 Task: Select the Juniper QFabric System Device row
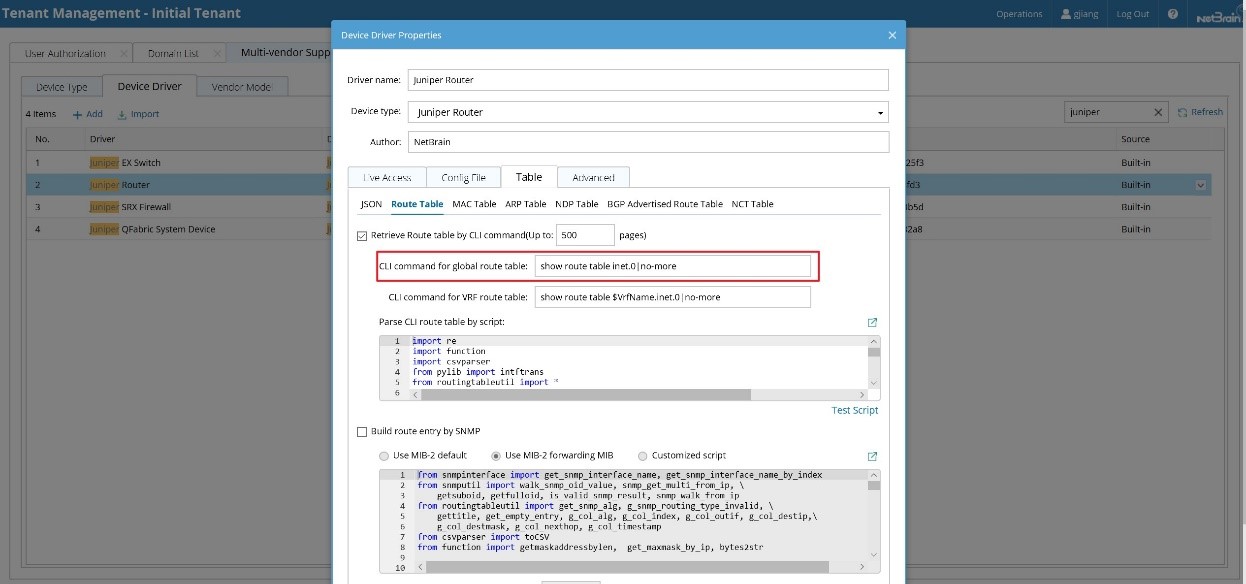[617, 229]
